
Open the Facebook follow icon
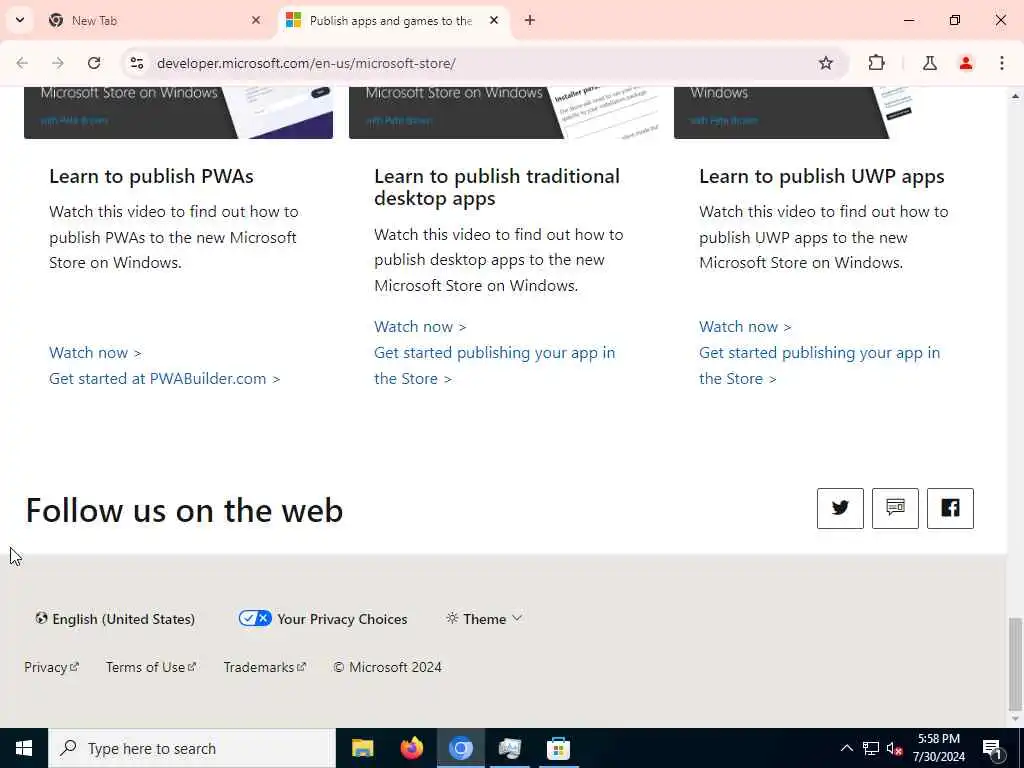click(950, 508)
